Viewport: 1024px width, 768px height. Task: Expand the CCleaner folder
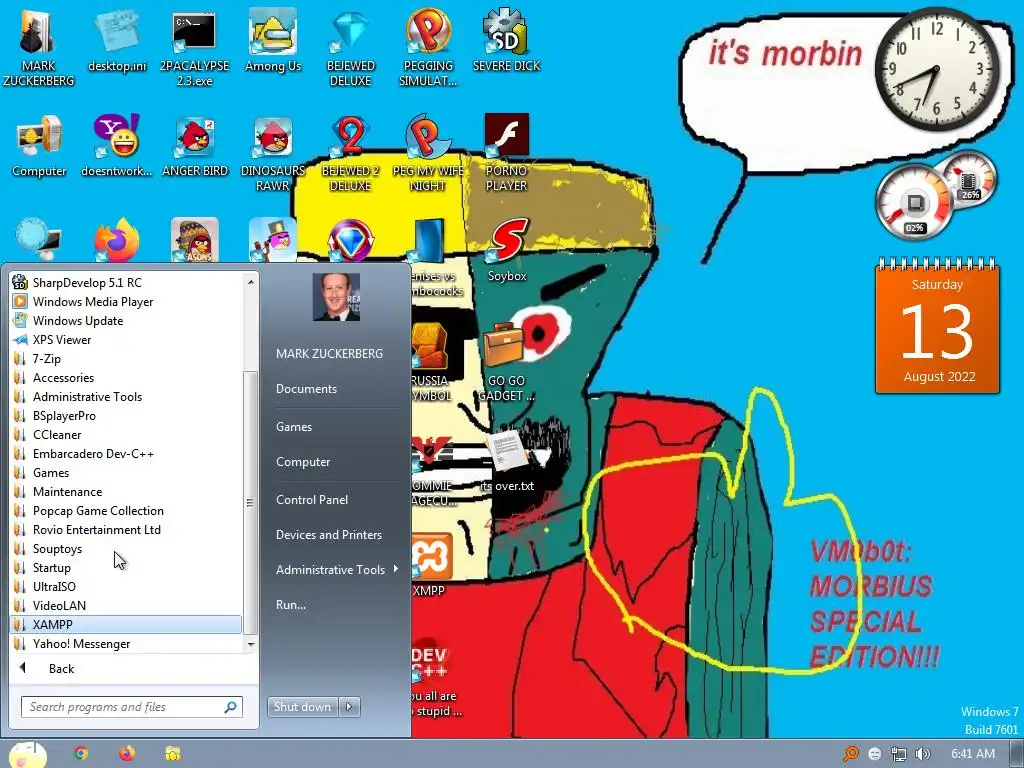125,434
